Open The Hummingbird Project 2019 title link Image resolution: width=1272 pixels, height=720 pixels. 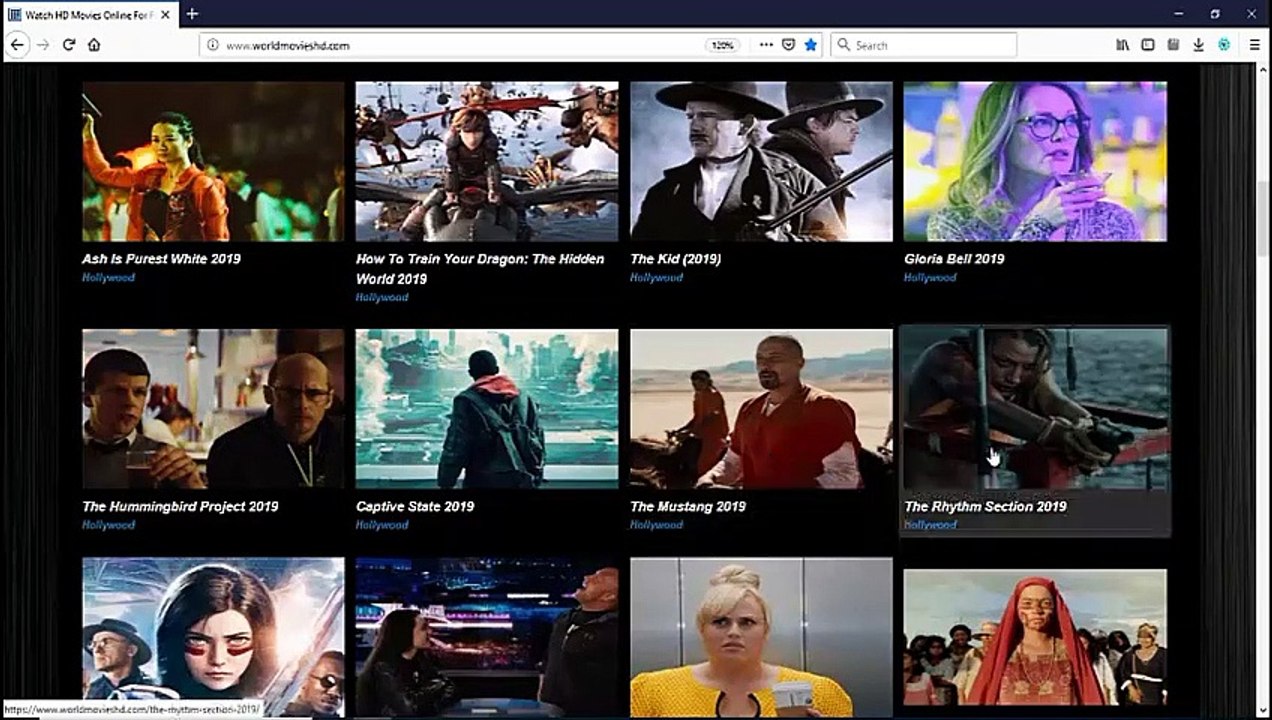pyautogui.click(x=180, y=506)
